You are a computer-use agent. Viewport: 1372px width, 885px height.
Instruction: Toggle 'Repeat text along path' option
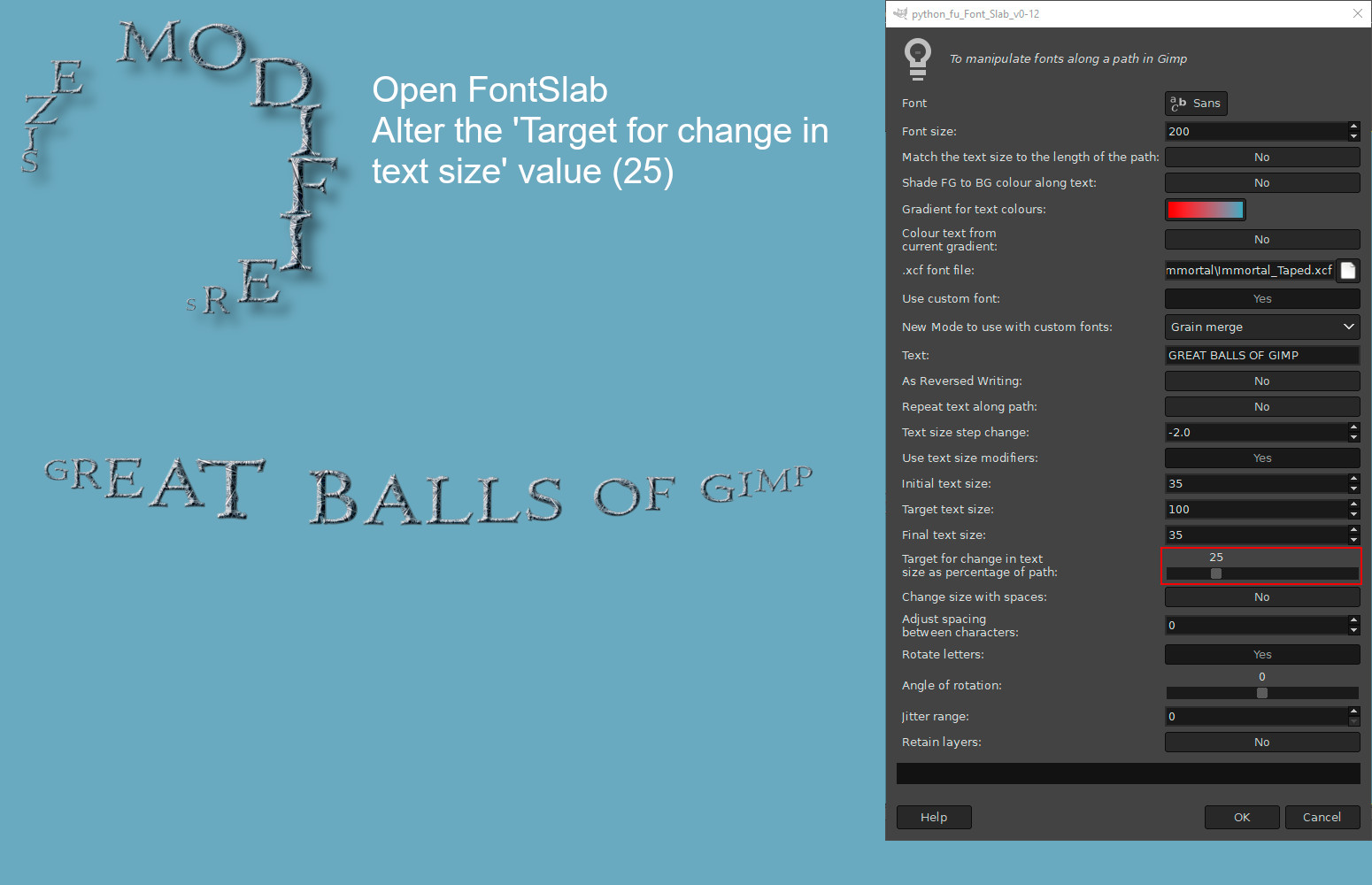pyautogui.click(x=1262, y=407)
